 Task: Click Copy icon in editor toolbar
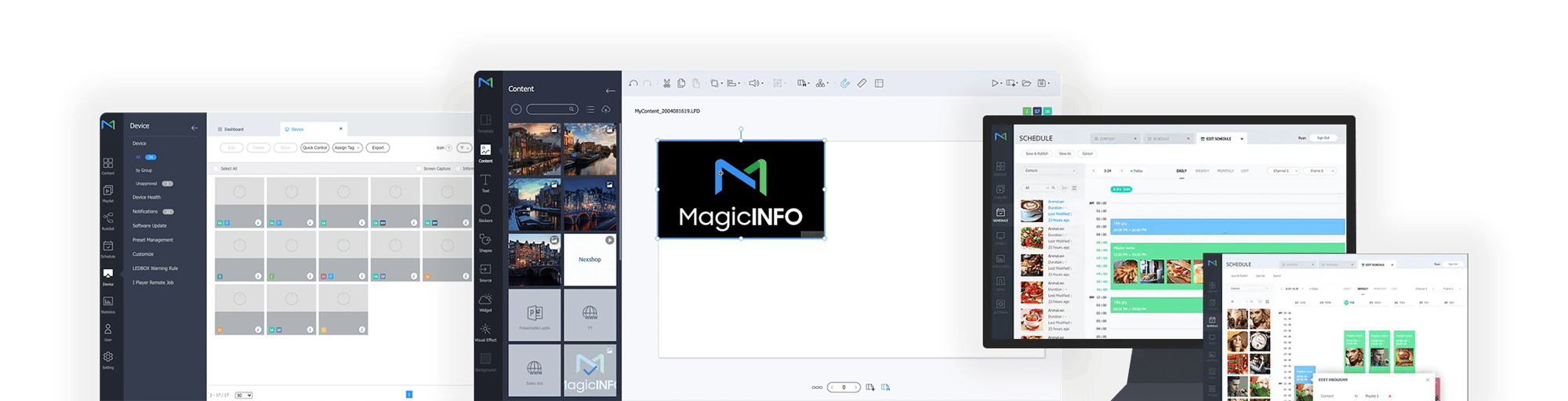point(681,83)
